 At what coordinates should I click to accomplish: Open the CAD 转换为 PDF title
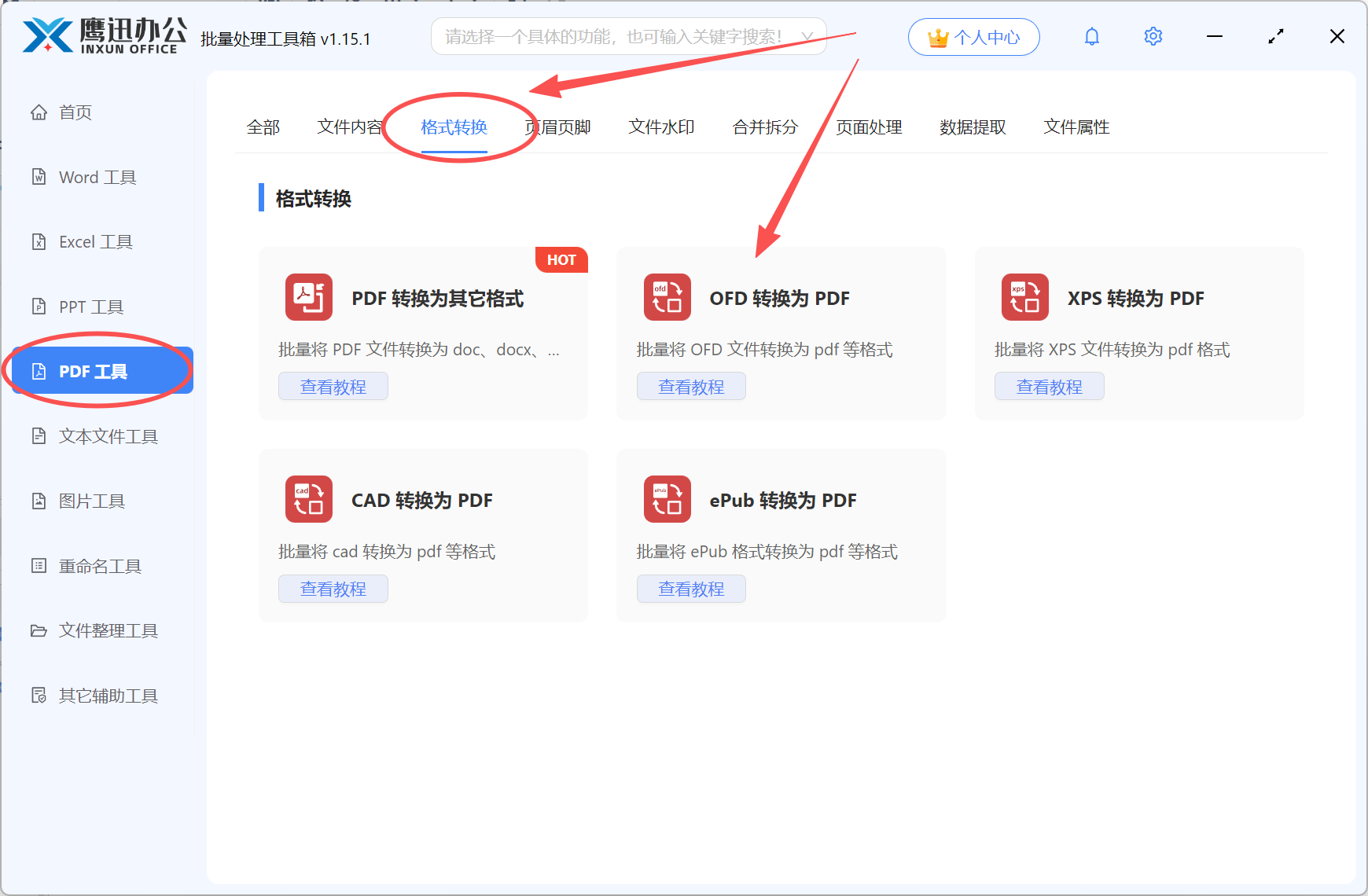422,501
